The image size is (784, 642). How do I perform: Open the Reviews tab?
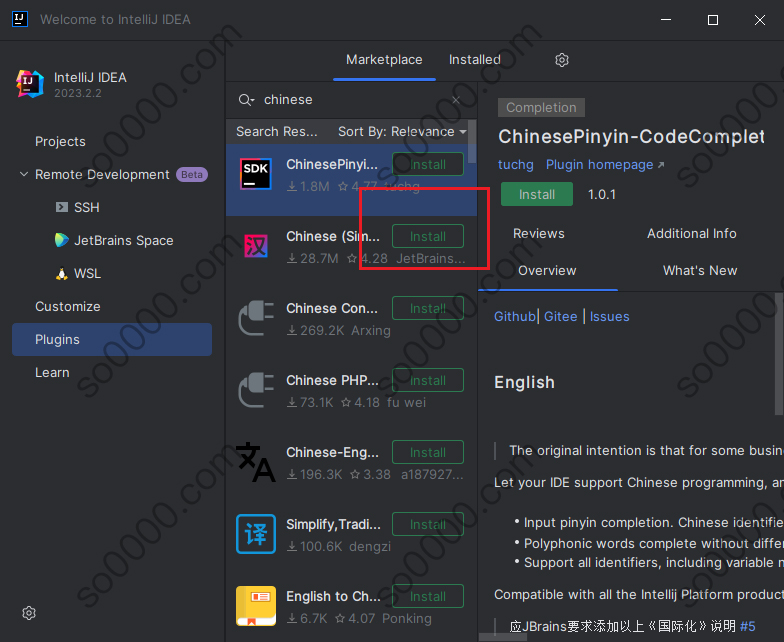click(x=538, y=234)
